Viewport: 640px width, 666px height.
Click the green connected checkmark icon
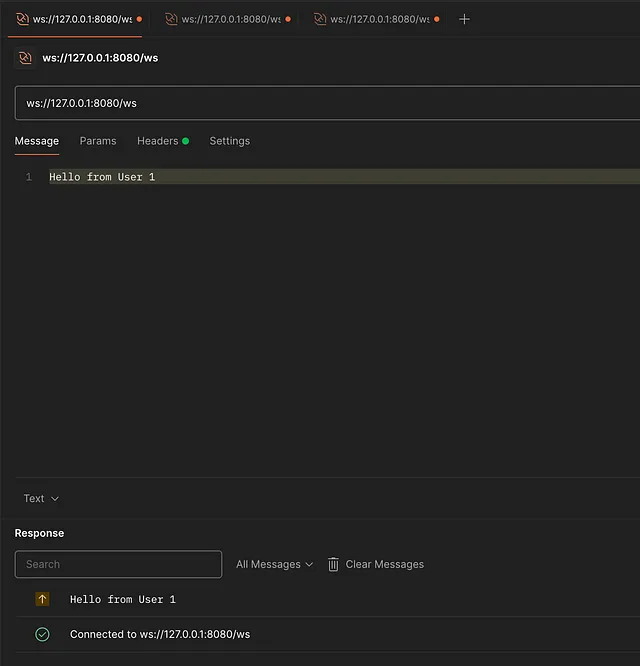click(x=42, y=634)
